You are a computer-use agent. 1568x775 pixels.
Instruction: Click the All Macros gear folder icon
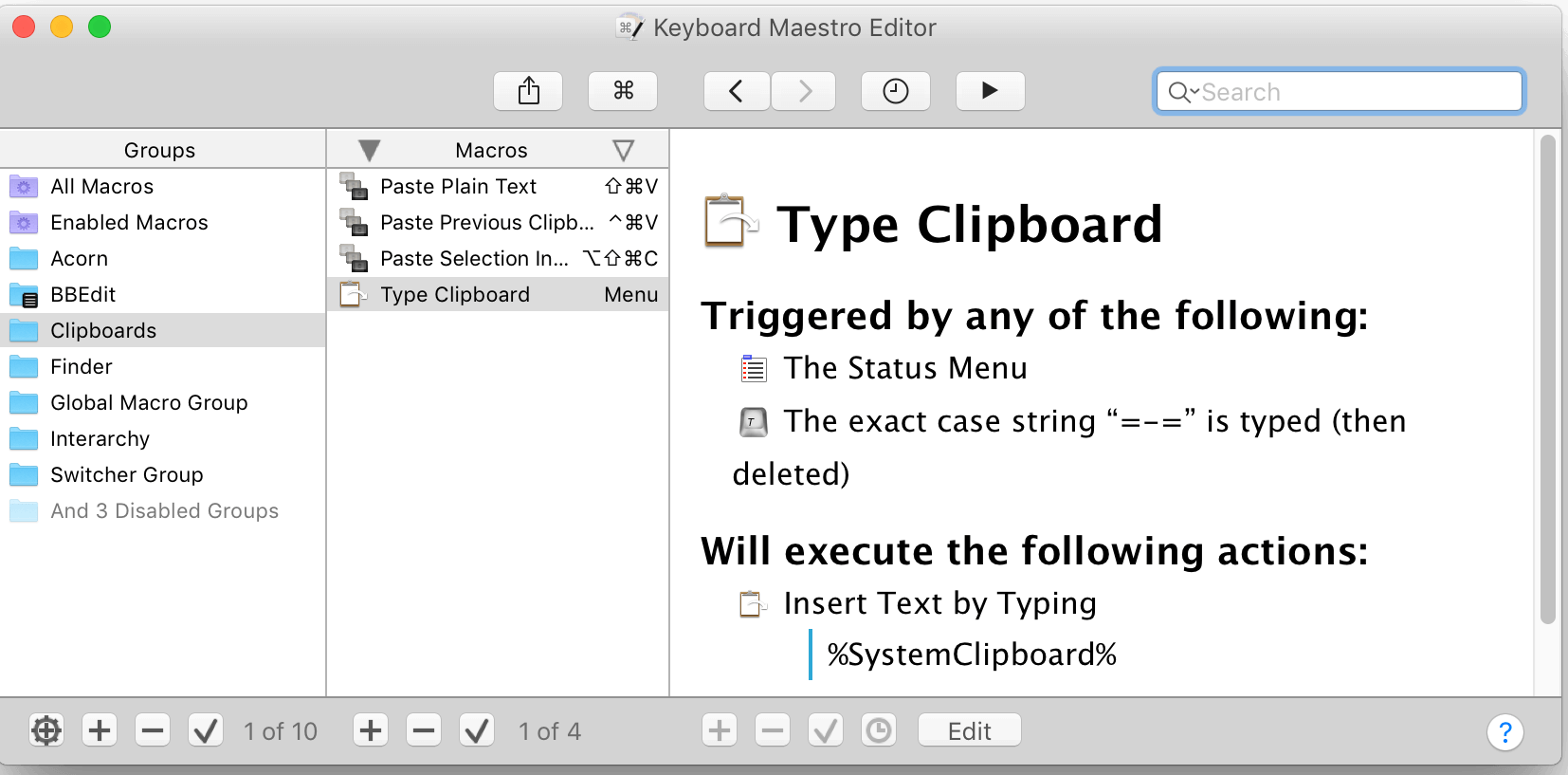(x=24, y=187)
